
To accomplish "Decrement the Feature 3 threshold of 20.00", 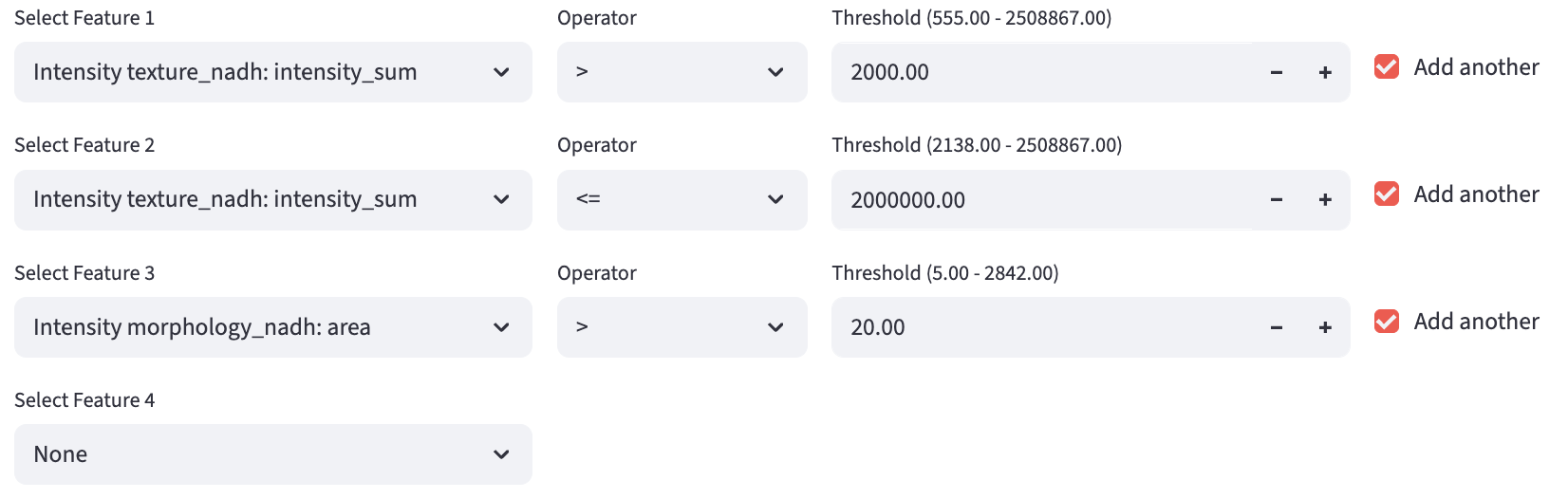I will pos(1277,328).
